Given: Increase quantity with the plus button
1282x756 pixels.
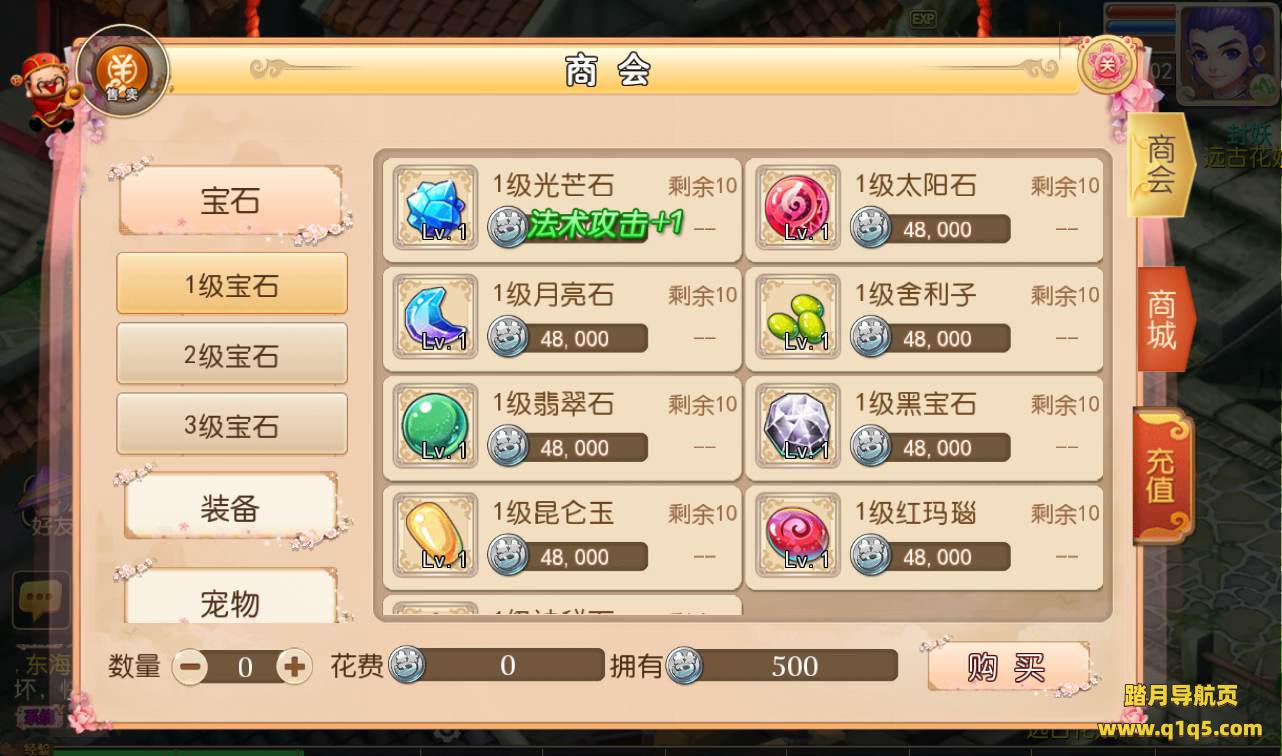Looking at the screenshot, I should click(294, 666).
